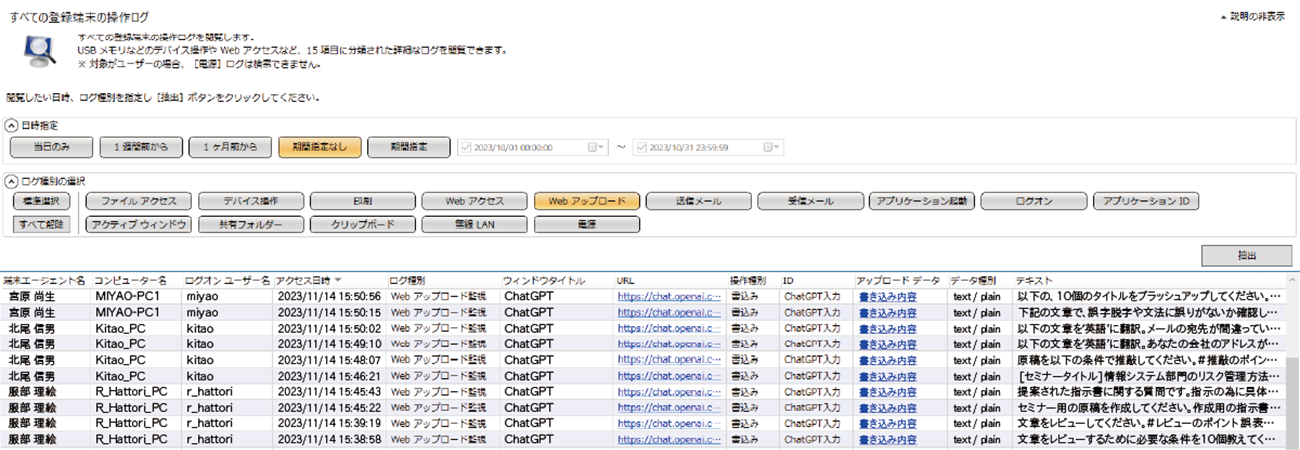Open the ChatGPT URL in first row
The height and width of the screenshot is (450, 1300).
pyautogui.click(x=668, y=297)
